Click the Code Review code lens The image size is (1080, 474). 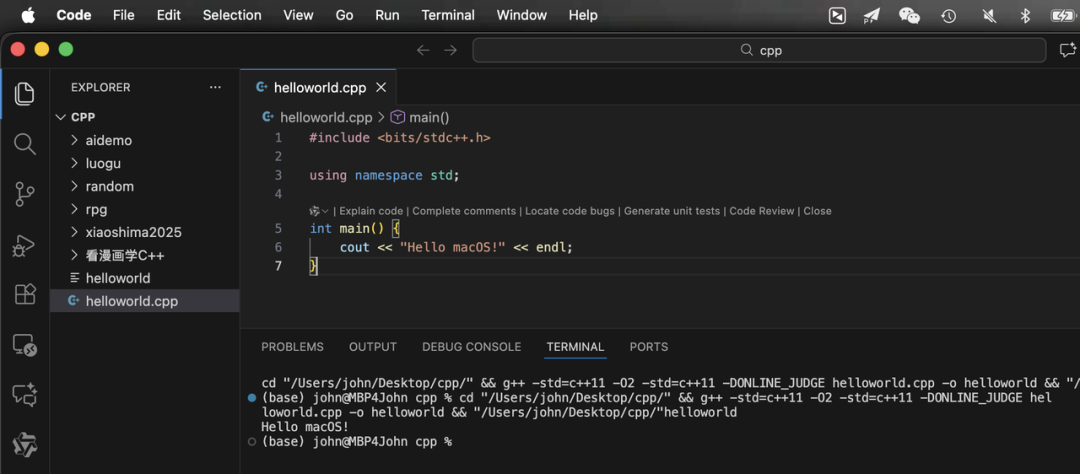pyautogui.click(x=762, y=211)
